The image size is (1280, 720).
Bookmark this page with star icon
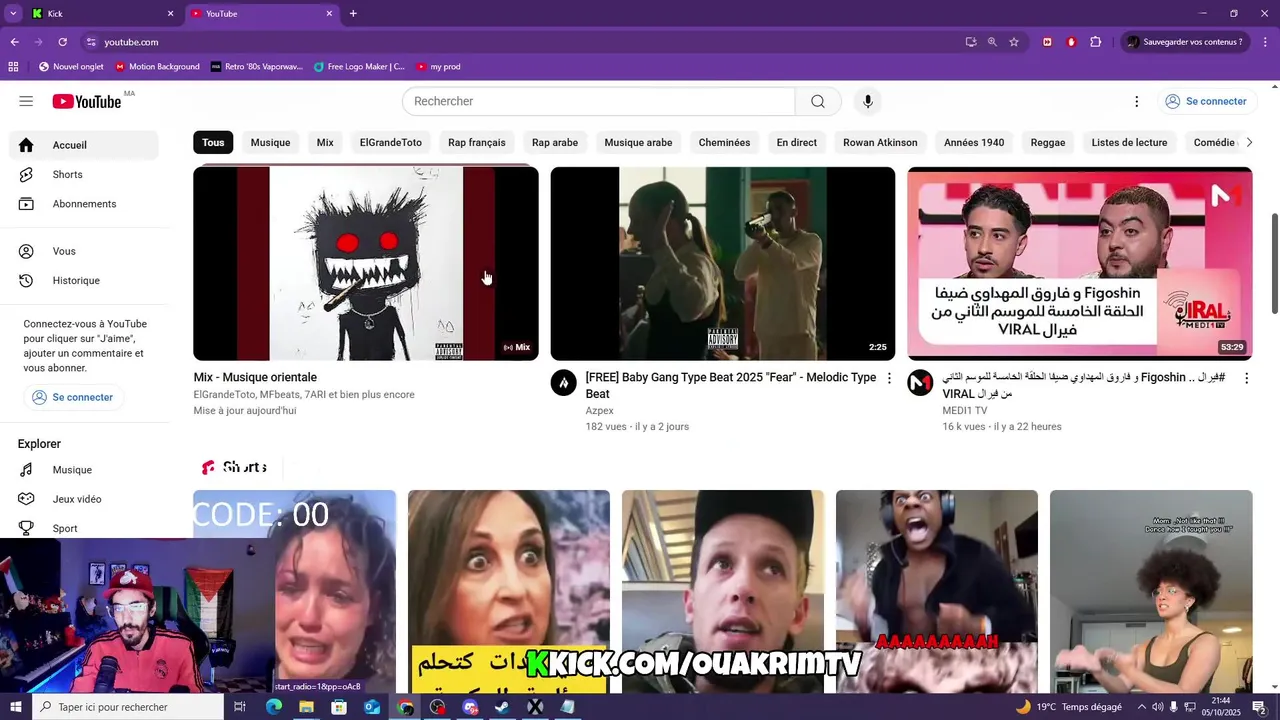[1014, 42]
